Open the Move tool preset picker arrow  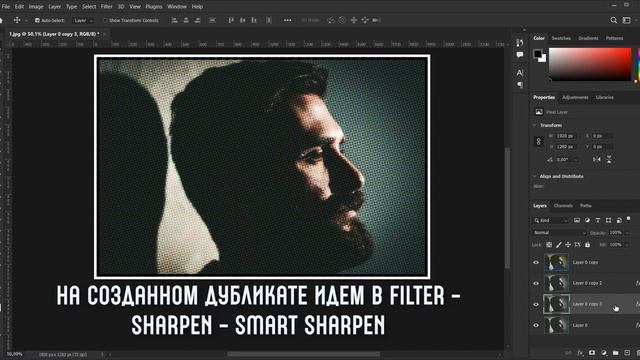[x=27, y=20]
